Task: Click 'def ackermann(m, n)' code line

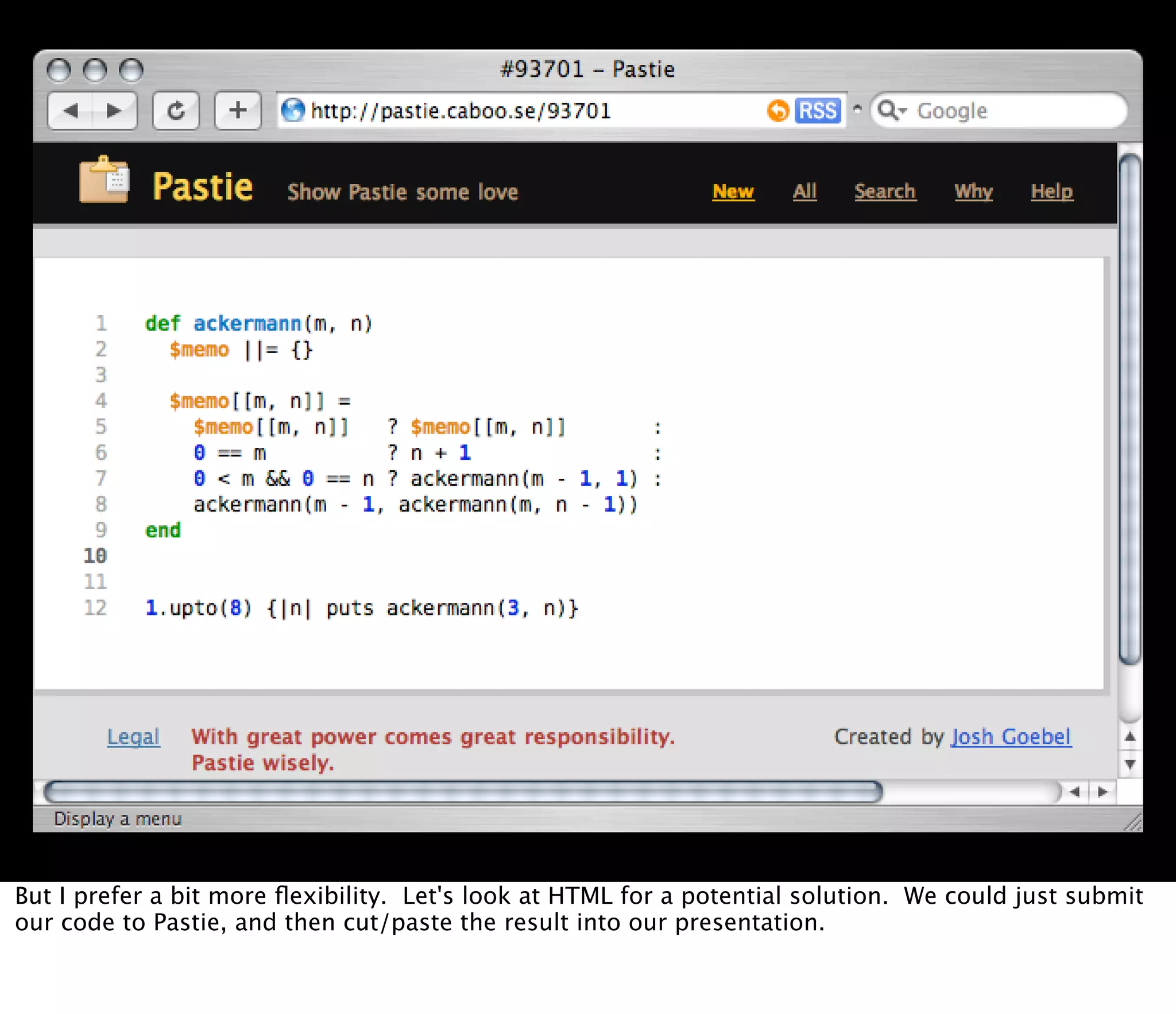Action: click(x=259, y=324)
